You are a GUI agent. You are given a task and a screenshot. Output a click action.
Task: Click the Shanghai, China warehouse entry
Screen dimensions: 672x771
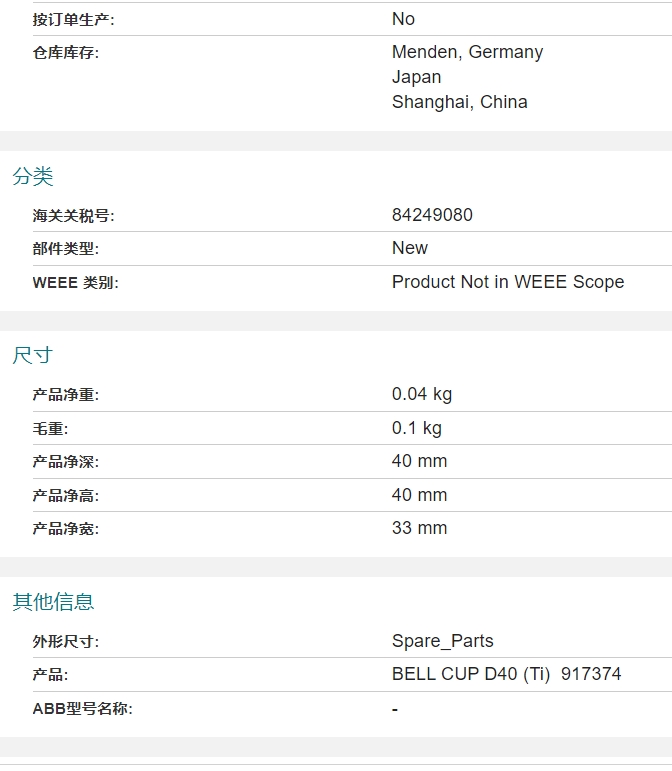[460, 102]
